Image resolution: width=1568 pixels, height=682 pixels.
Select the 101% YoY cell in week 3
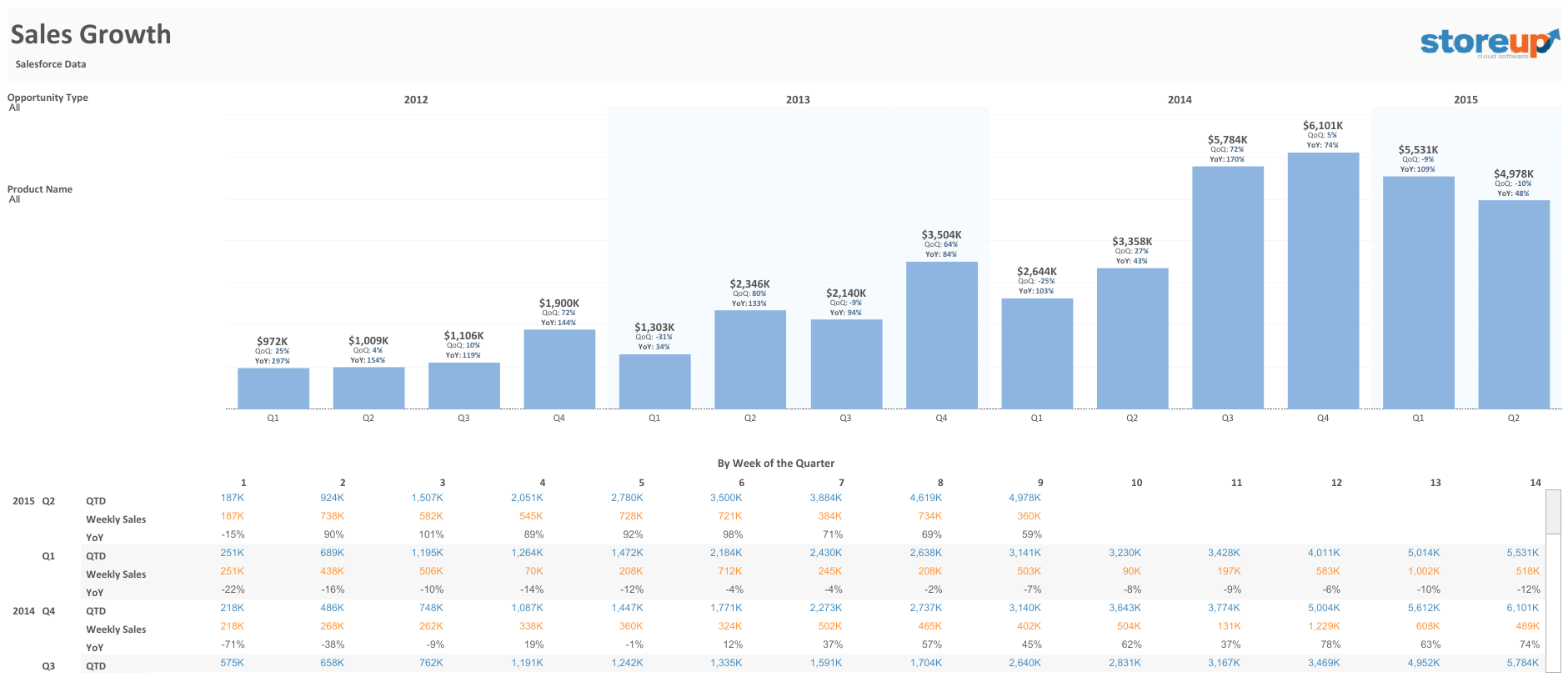431,534
